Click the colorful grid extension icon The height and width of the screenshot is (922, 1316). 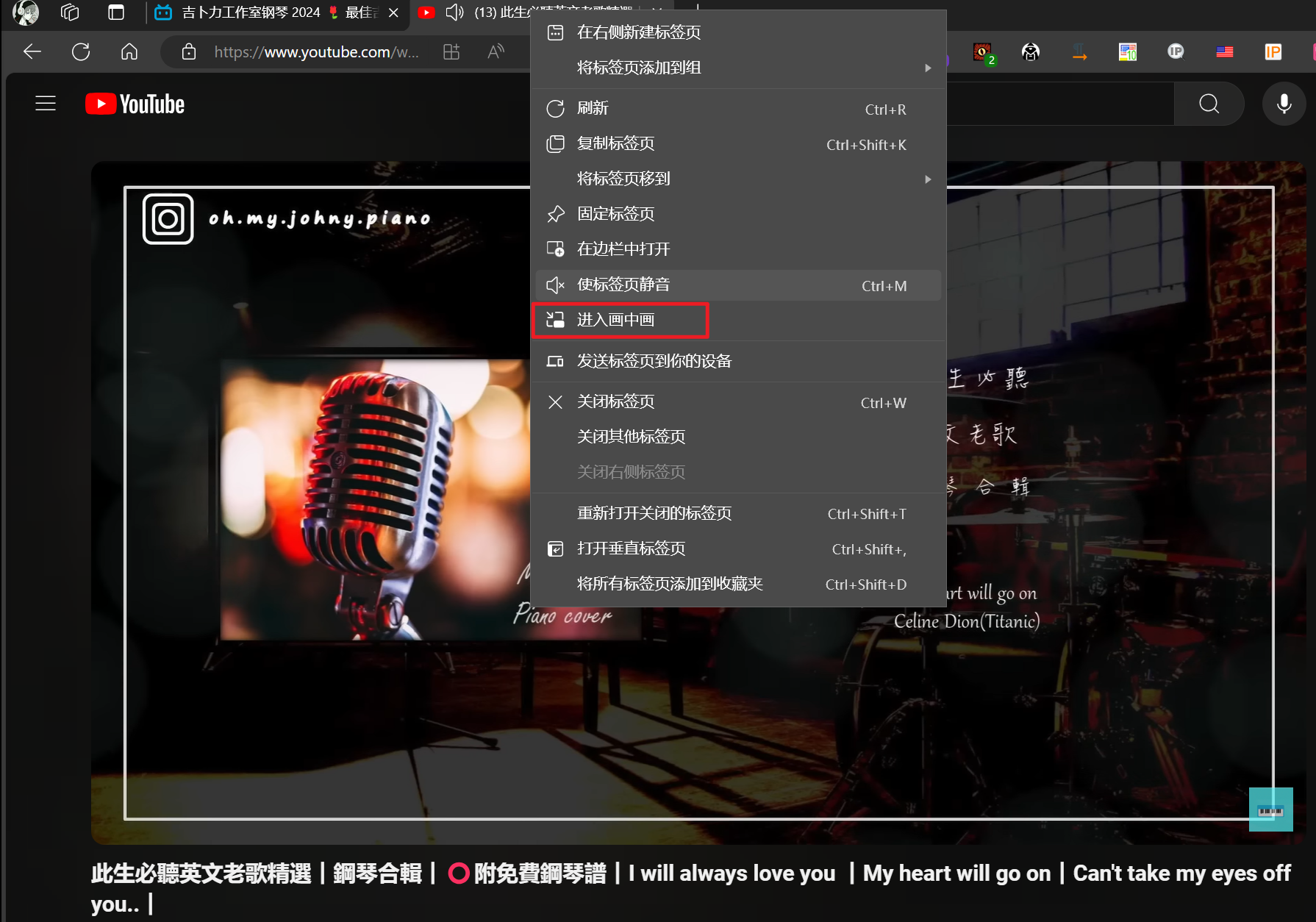1128,51
